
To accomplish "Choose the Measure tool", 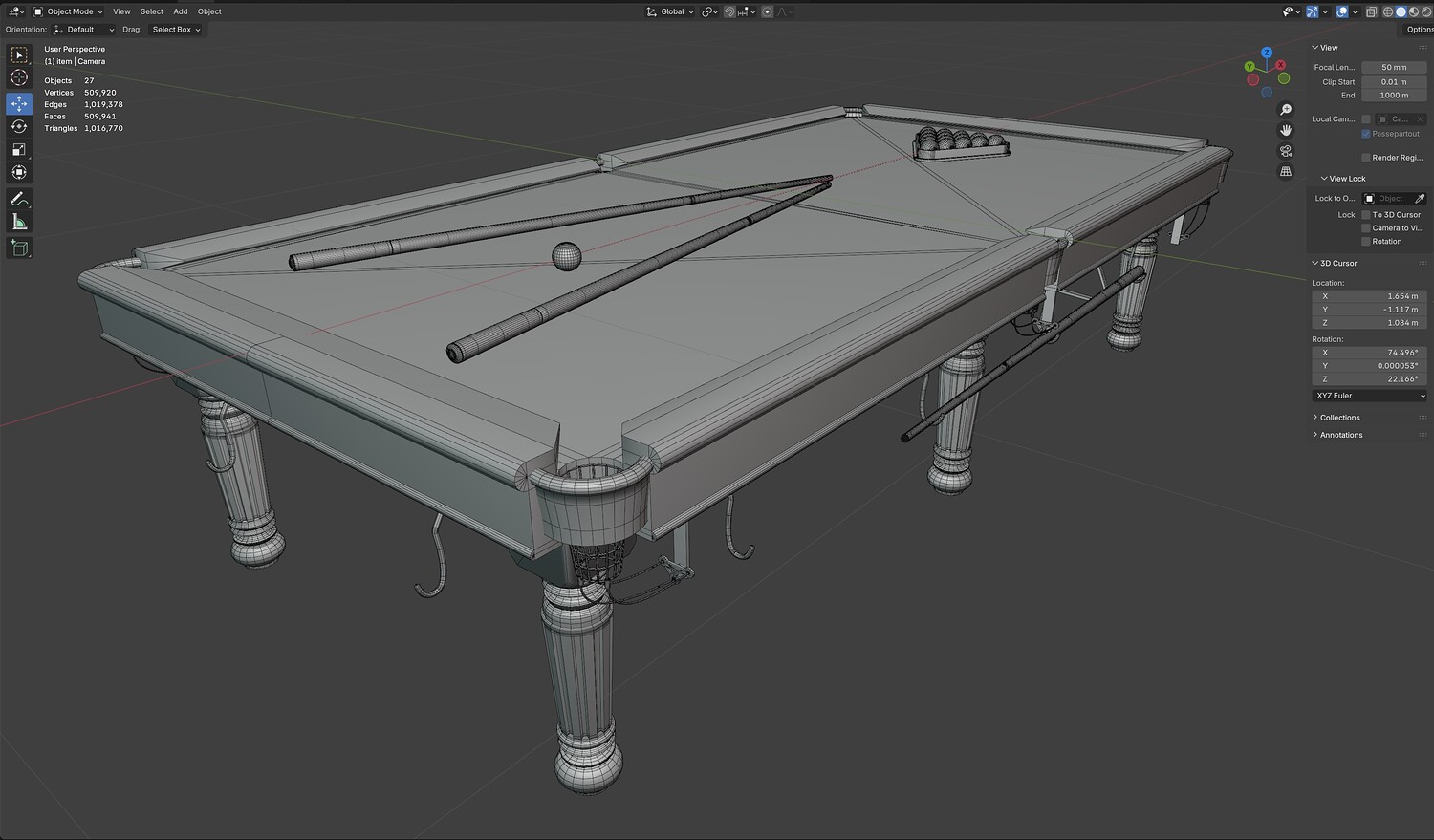I will tap(19, 222).
